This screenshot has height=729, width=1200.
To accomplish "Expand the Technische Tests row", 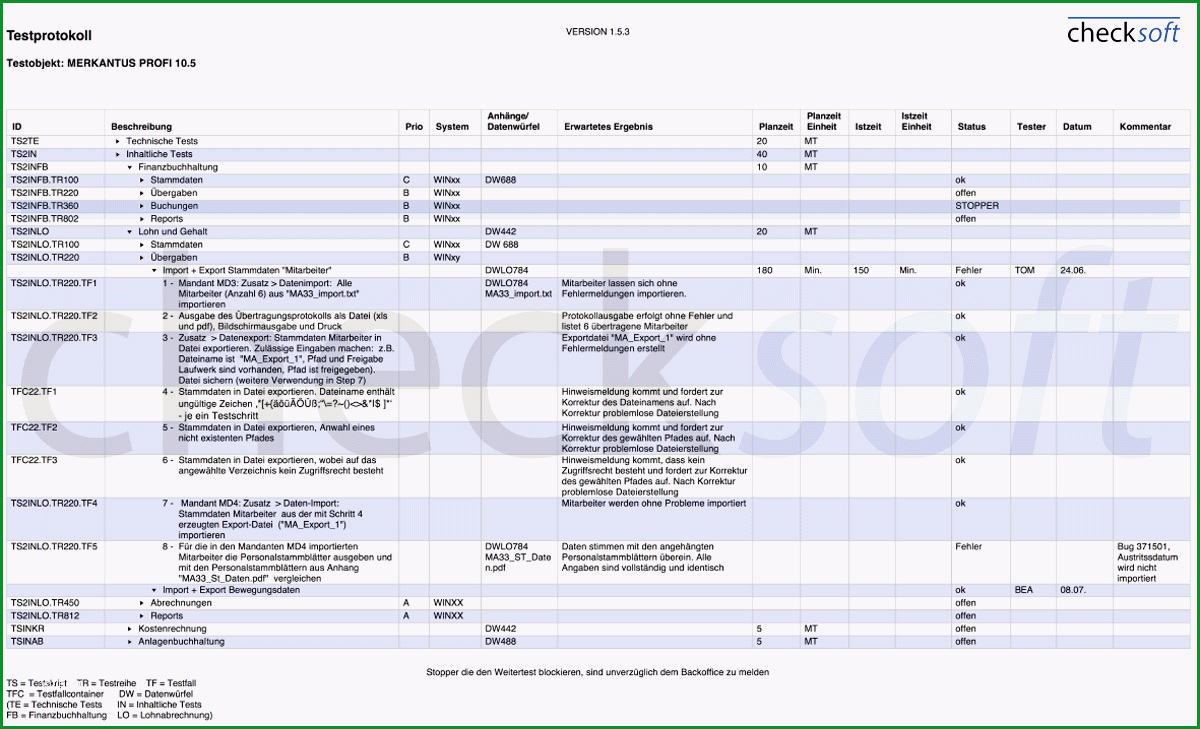I will point(118,142).
